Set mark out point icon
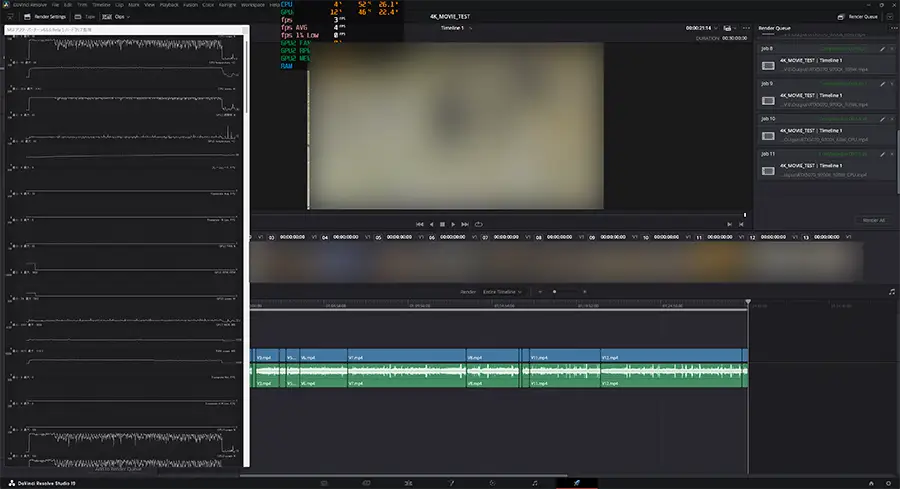The image size is (900, 489). point(741,224)
